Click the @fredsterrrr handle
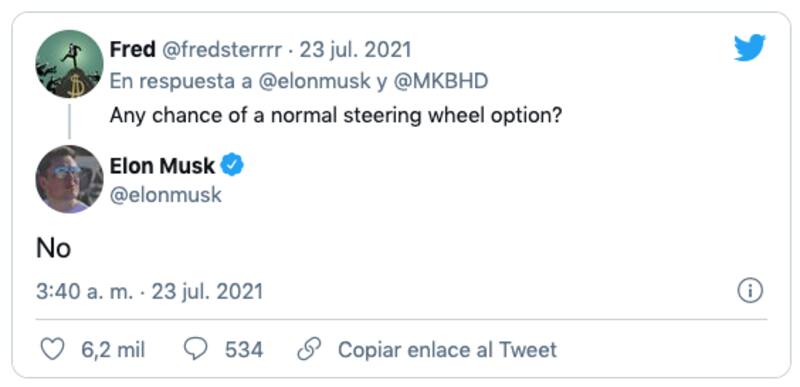800x387 pixels. pos(221,50)
